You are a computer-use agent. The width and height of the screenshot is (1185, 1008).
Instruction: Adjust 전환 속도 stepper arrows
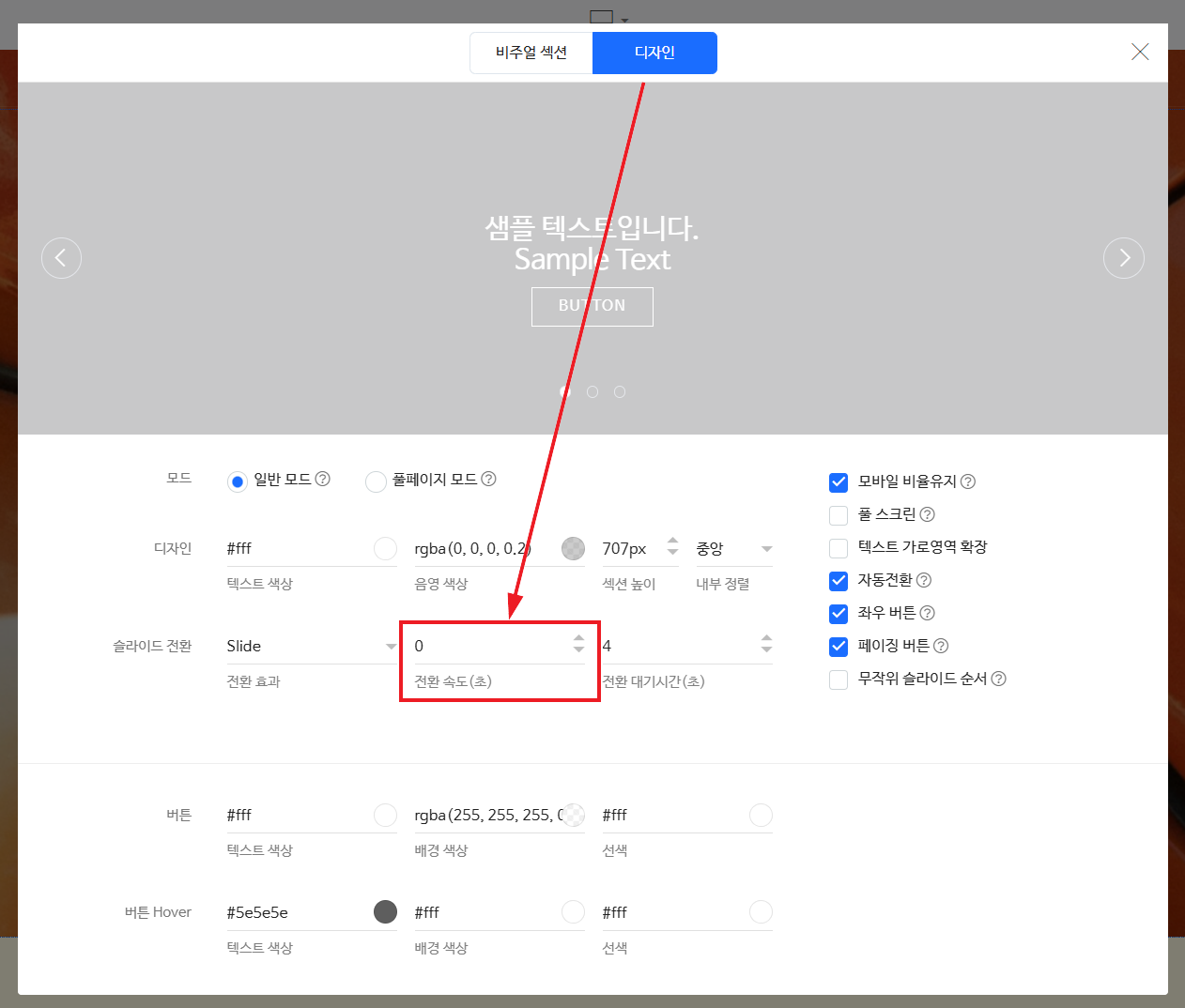pos(578,643)
